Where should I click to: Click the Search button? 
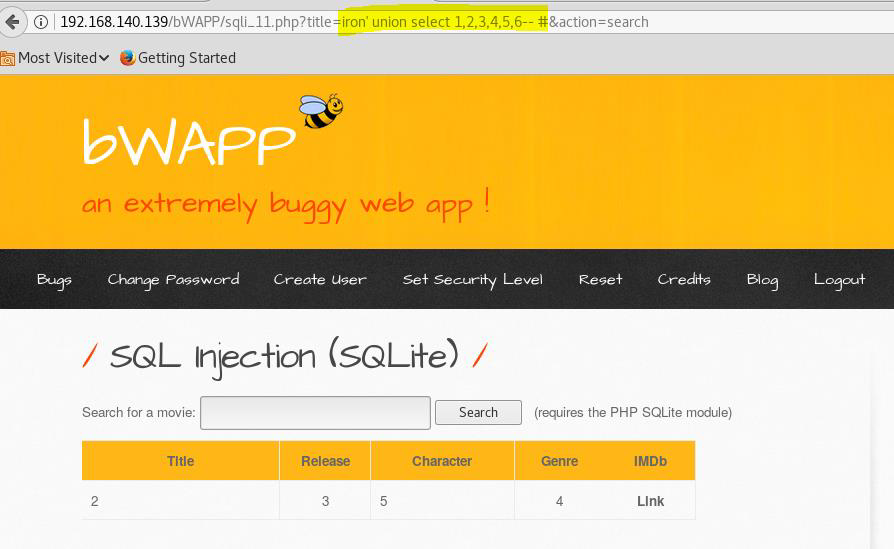pos(478,412)
